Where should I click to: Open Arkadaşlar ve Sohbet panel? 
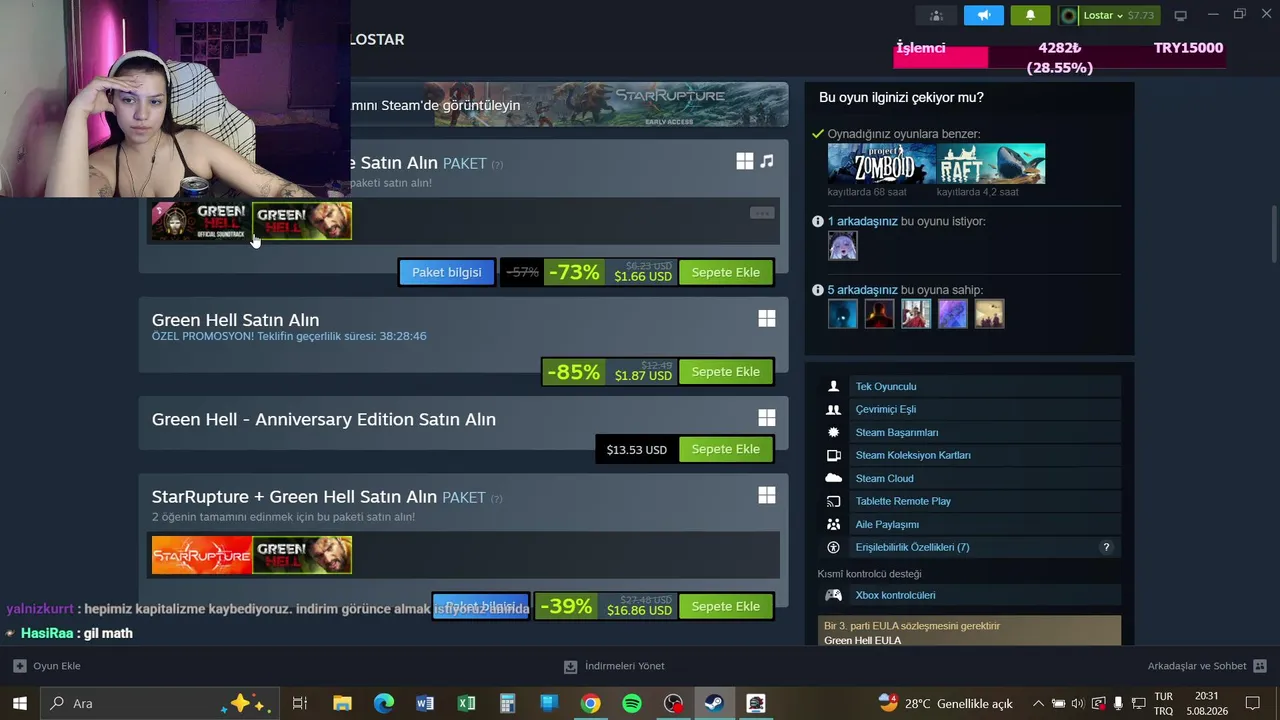pos(1207,666)
